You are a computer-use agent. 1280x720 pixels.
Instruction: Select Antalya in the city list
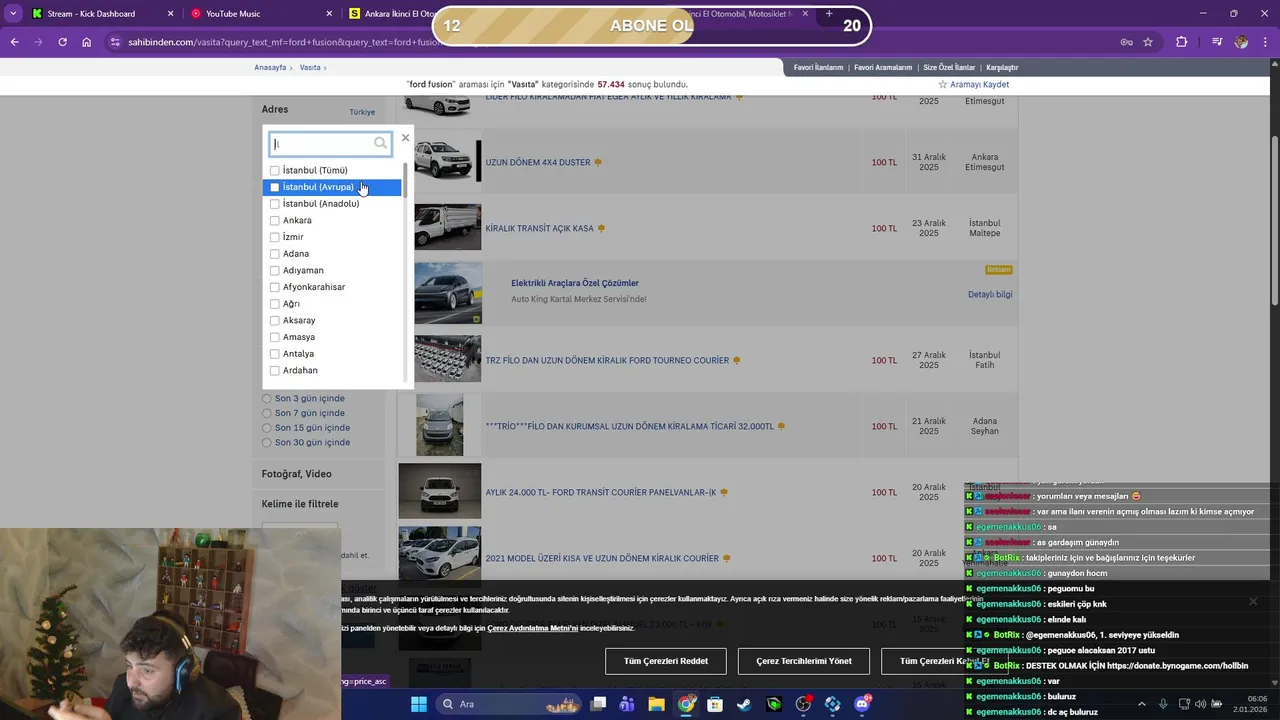[275, 354]
